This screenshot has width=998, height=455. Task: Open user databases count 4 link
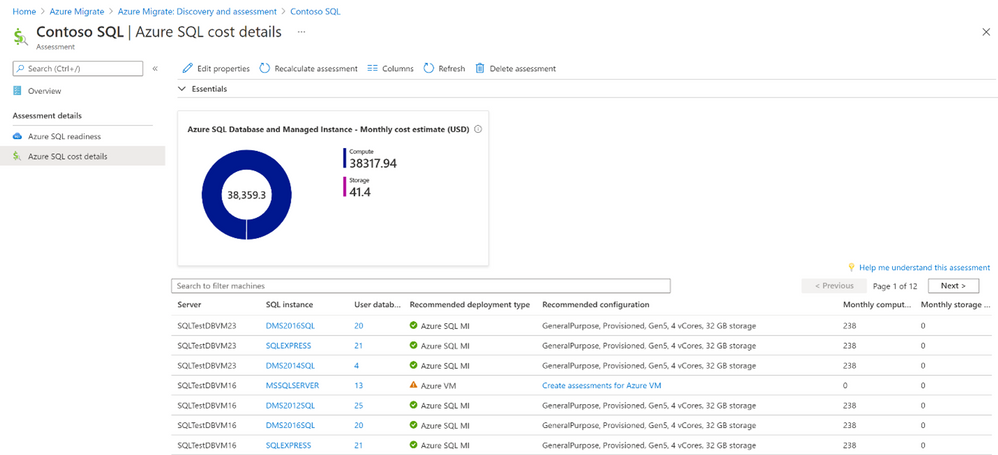pyautogui.click(x=356, y=365)
